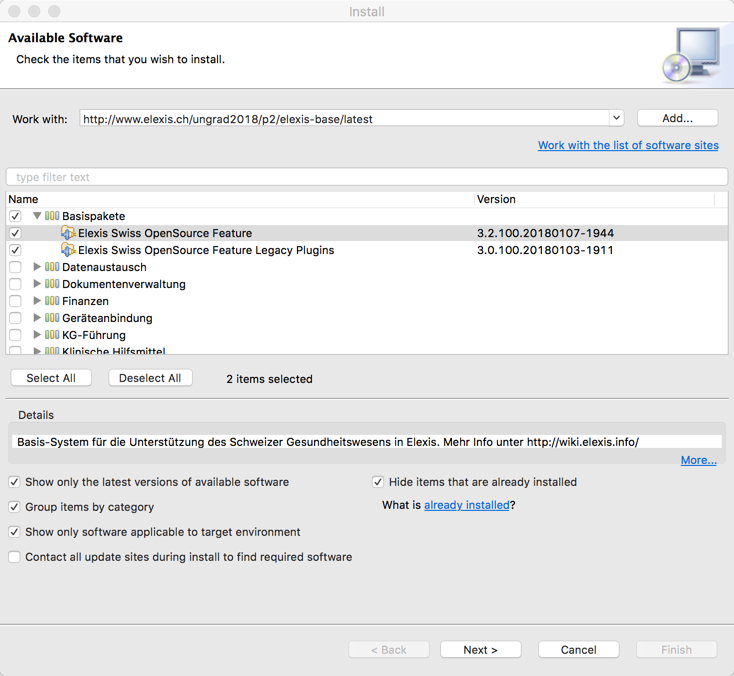The height and width of the screenshot is (676, 734).
Task: Open the already installed link
Action: click(x=466, y=505)
